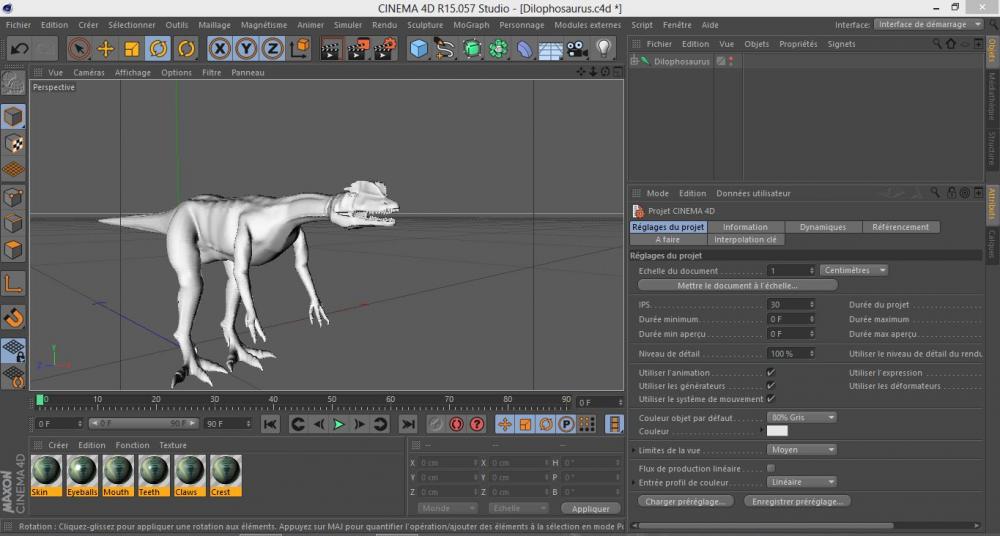1000x536 pixels.
Task: Open the MoGraph menu
Action: 471,25
